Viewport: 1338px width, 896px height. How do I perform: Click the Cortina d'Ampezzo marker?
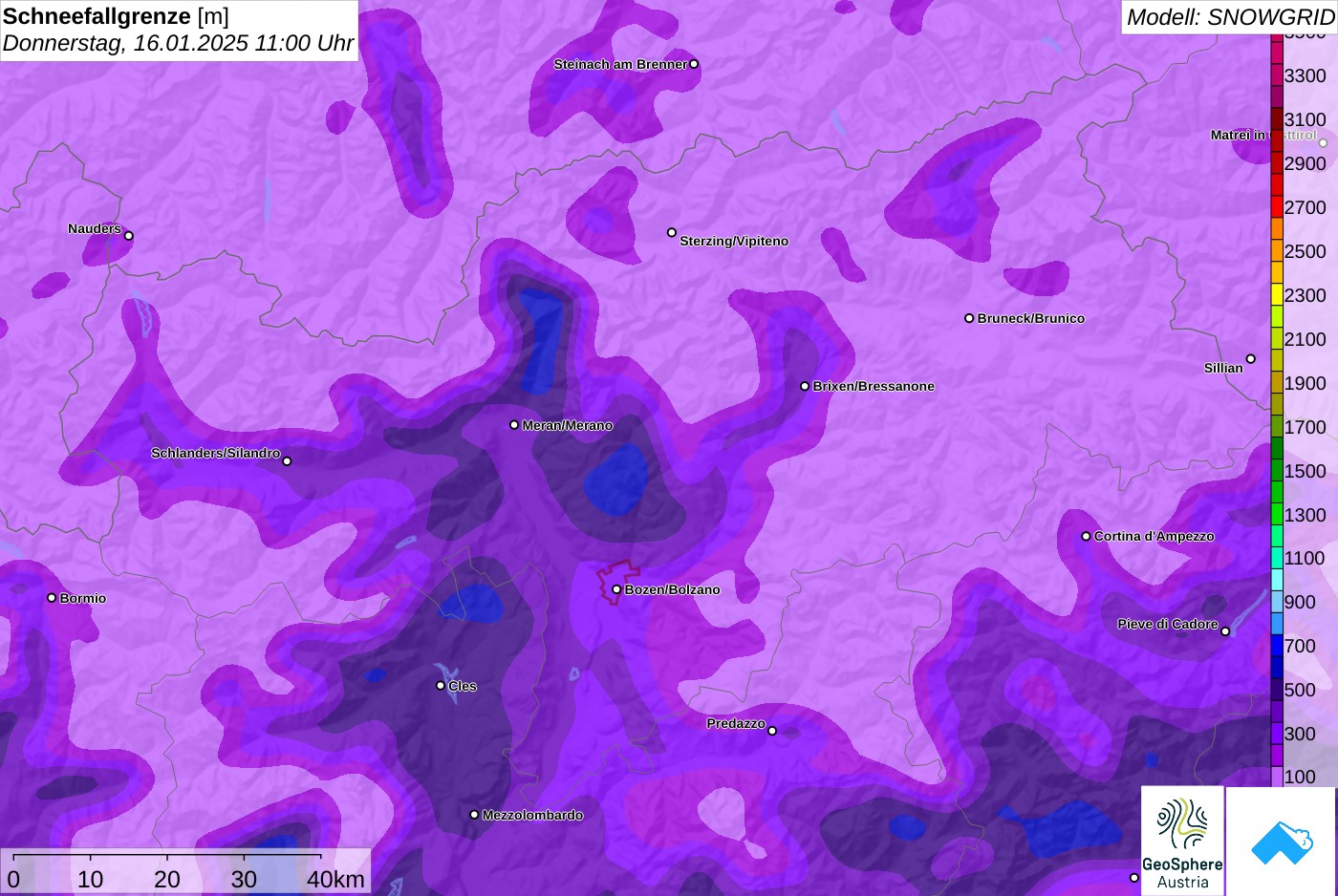[x=1086, y=536]
